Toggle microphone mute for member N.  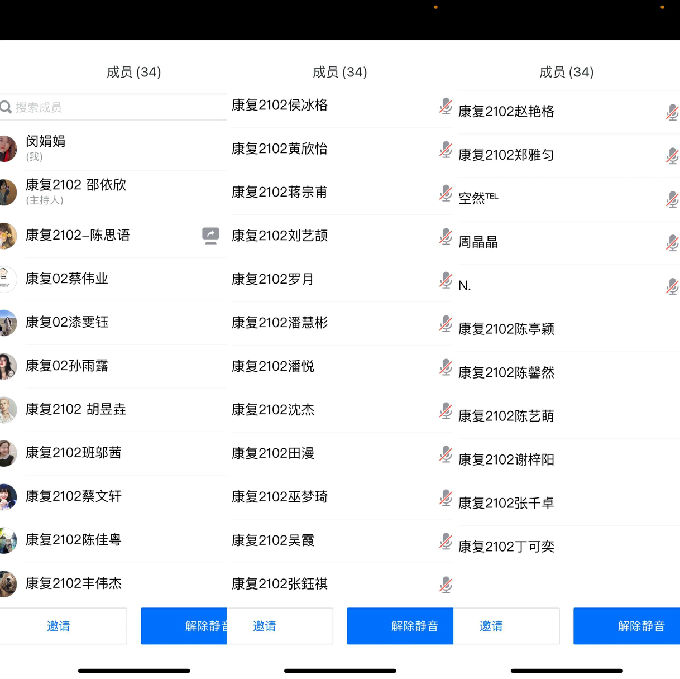[673, 286]
